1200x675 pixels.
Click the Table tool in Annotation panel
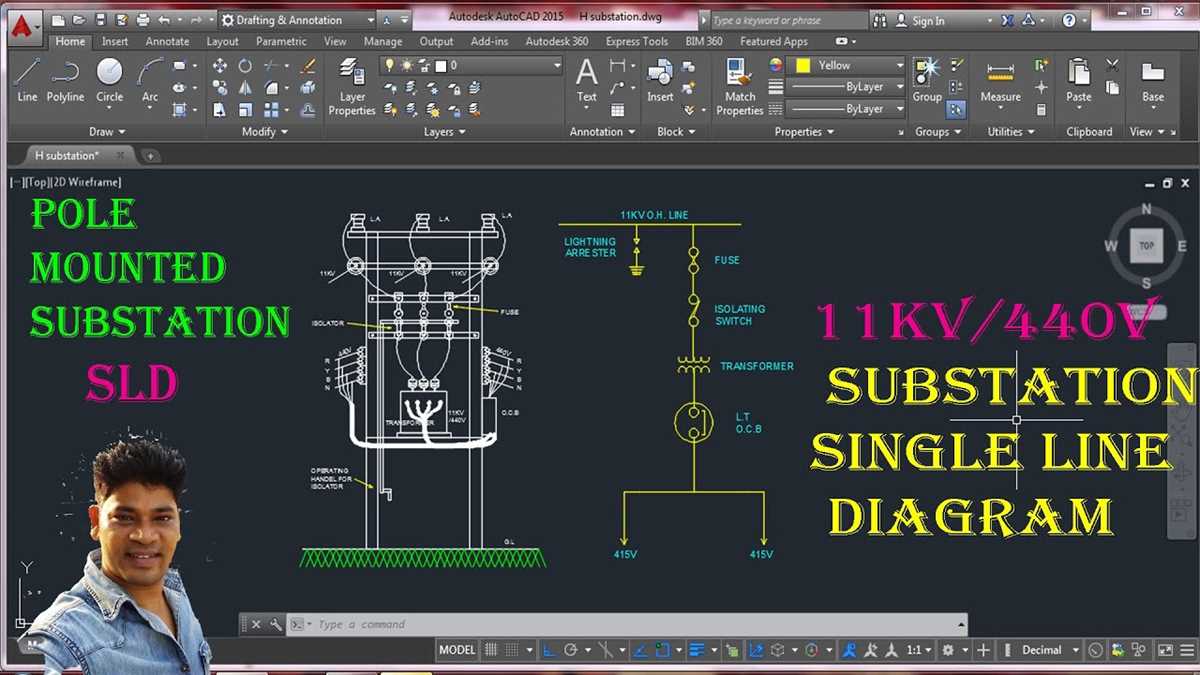coord(618,110)
